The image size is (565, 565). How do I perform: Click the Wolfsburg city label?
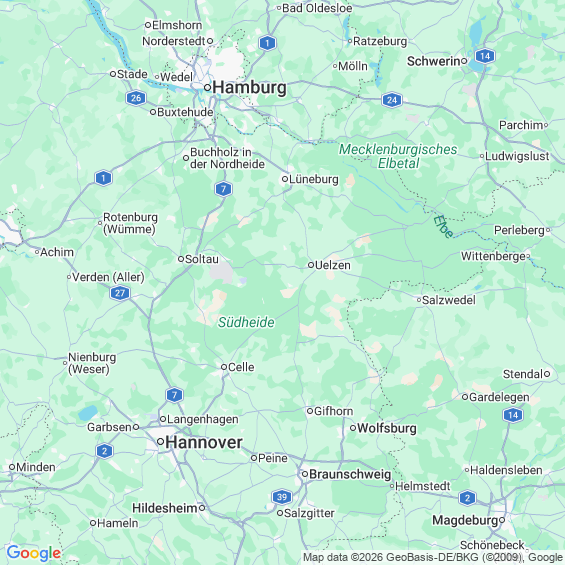[x=387, y=428]
